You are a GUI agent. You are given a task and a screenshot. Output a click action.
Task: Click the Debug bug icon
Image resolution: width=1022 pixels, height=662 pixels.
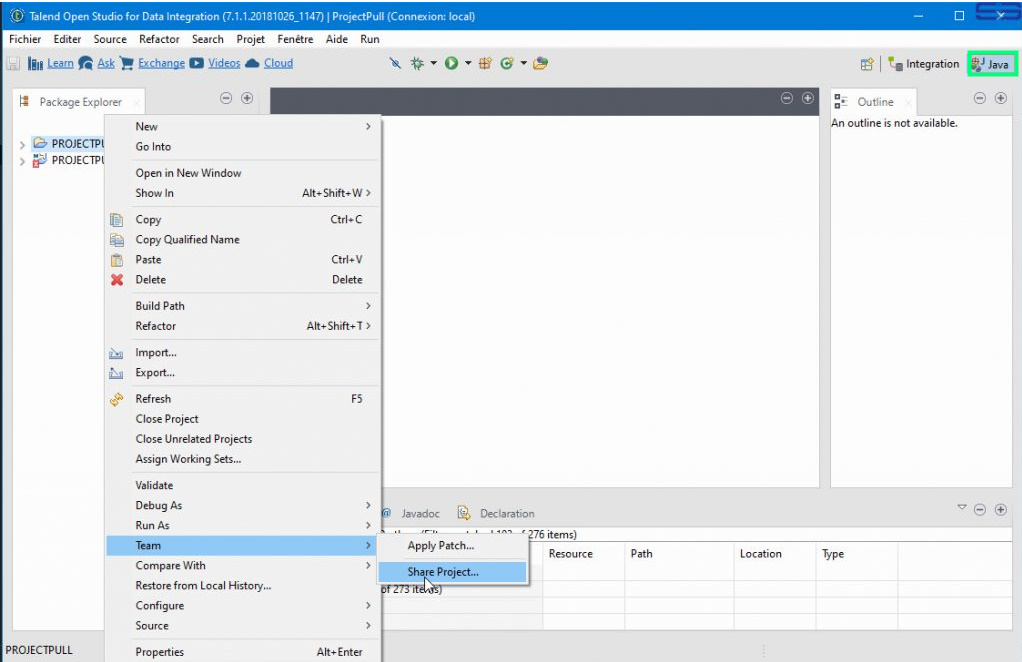(417, 63)
